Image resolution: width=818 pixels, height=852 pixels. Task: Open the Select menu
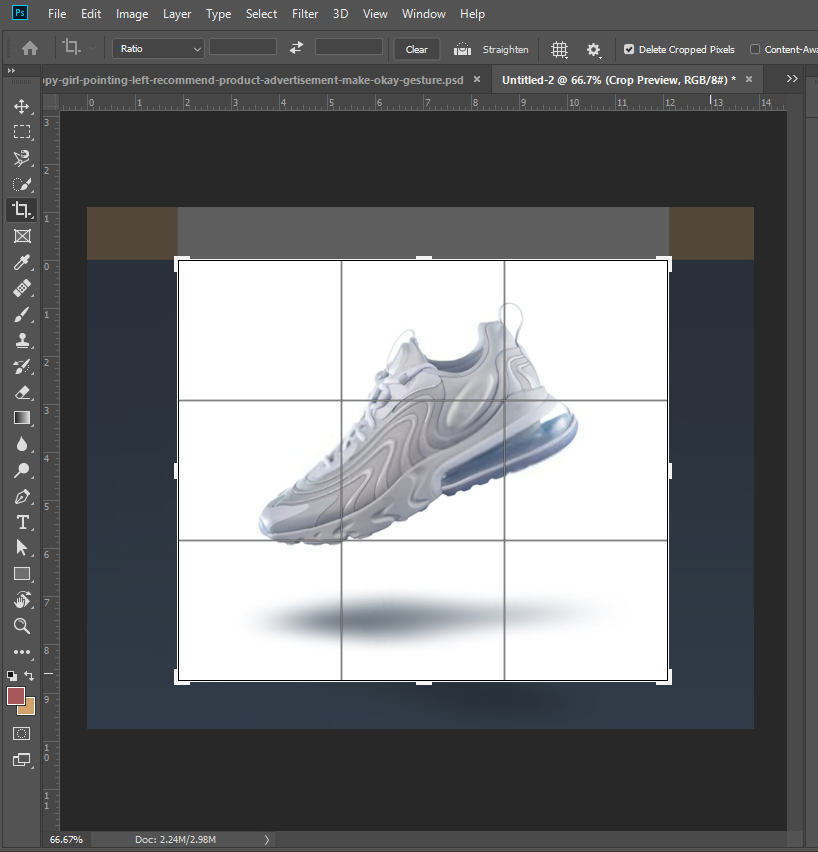coord(261,14)
